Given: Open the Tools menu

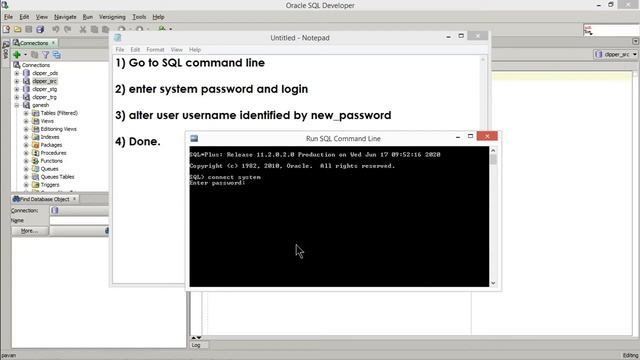Looking at the screenshot, I should [x=139, y=17].
